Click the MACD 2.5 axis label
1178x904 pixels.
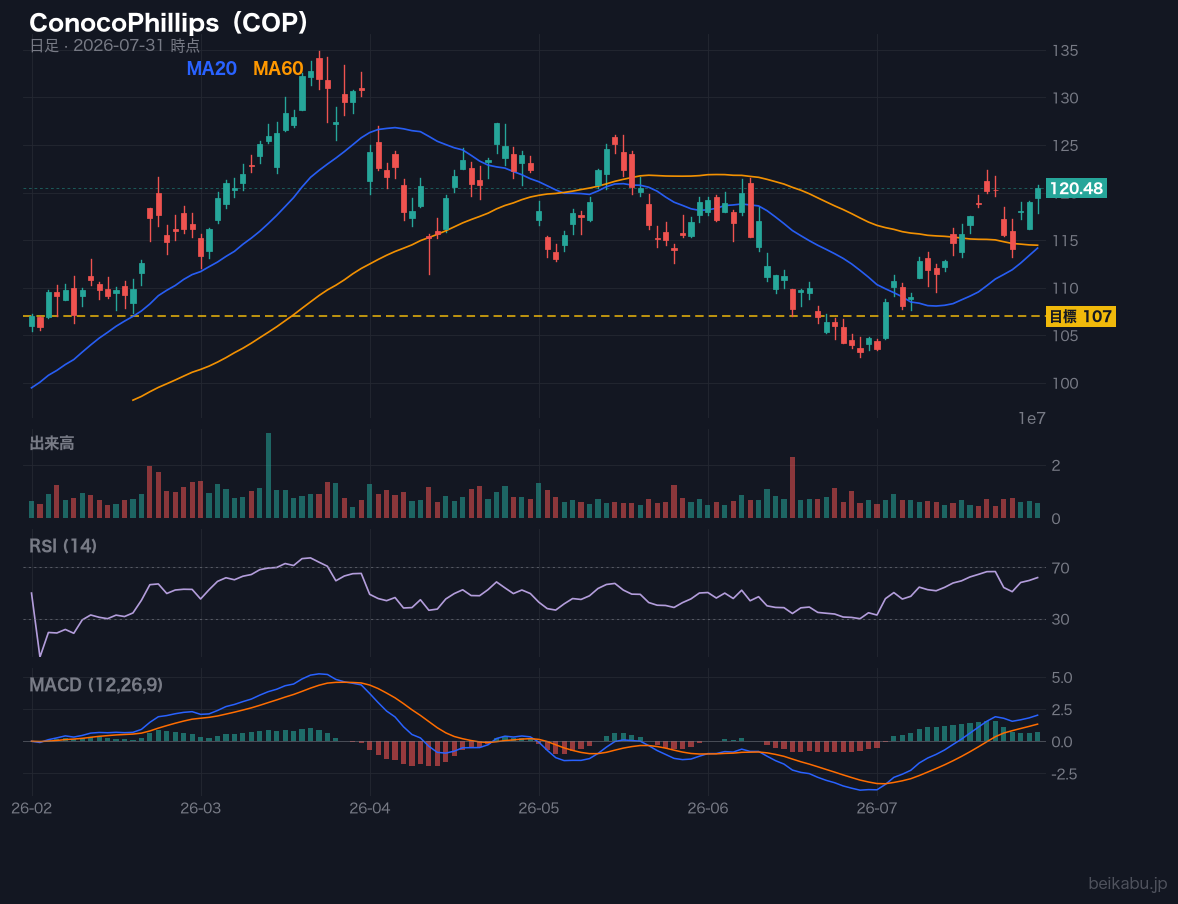[x=1062, y=709]
